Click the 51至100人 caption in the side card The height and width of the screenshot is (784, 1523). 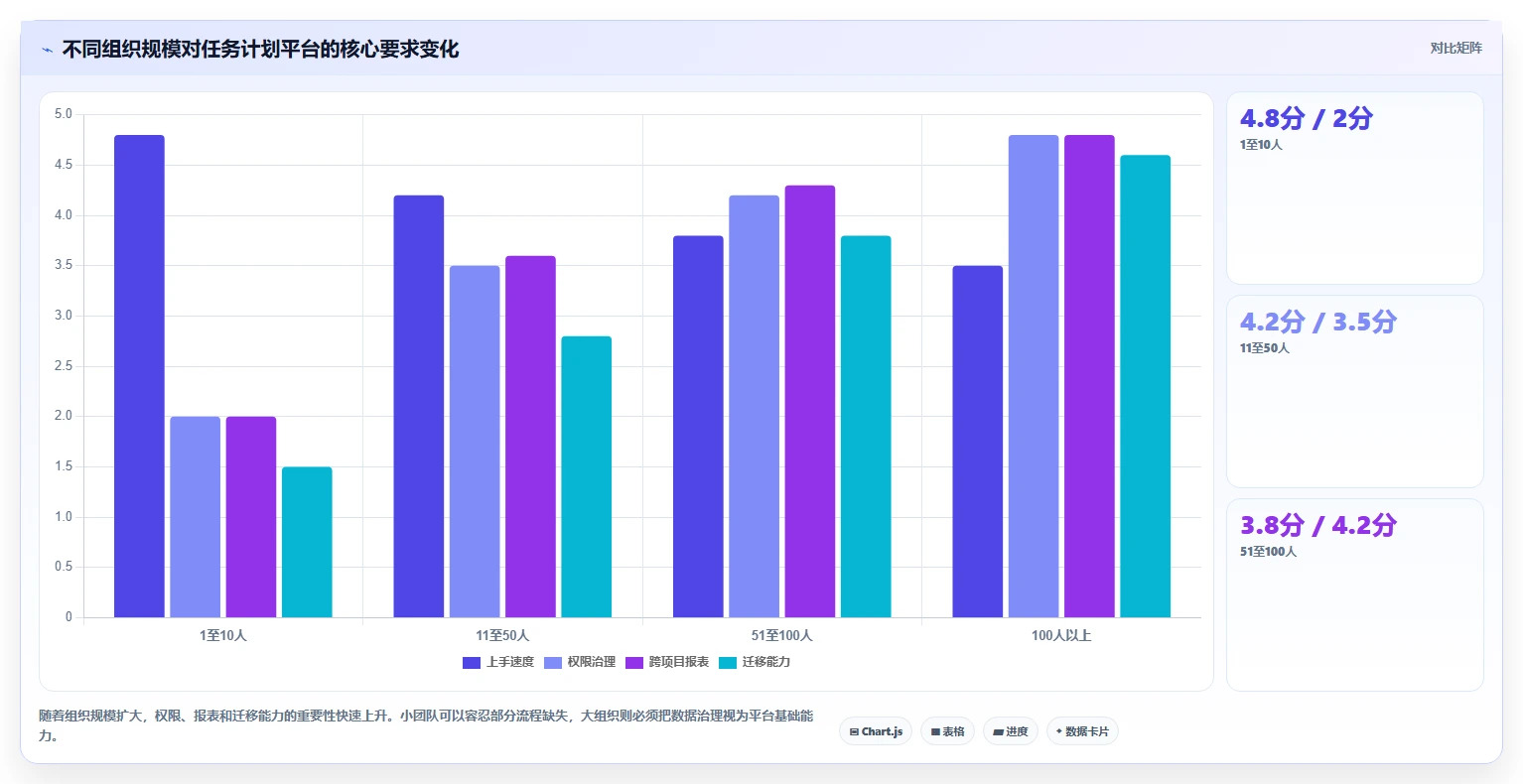tap(1268, 552)
